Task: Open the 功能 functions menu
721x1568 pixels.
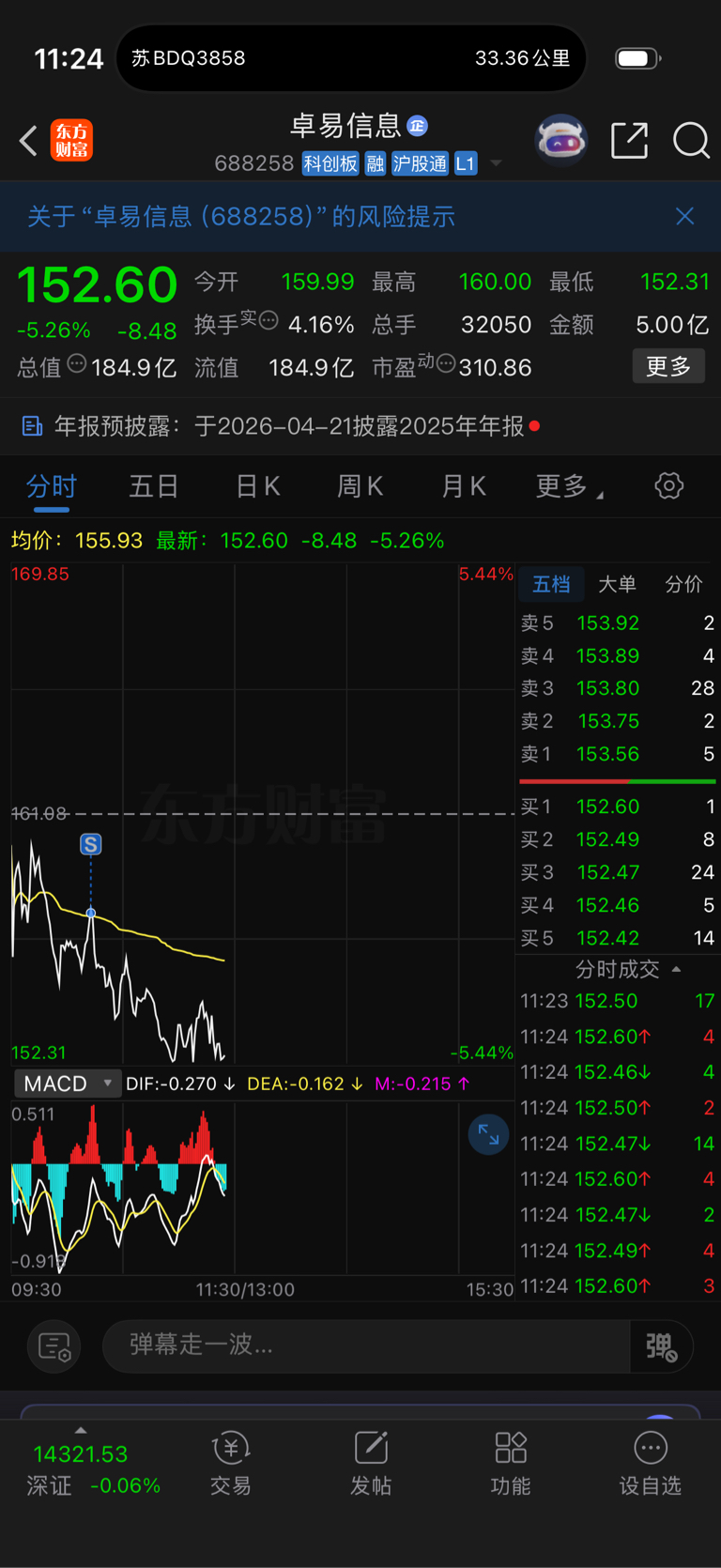Action: coord(511,1464)
